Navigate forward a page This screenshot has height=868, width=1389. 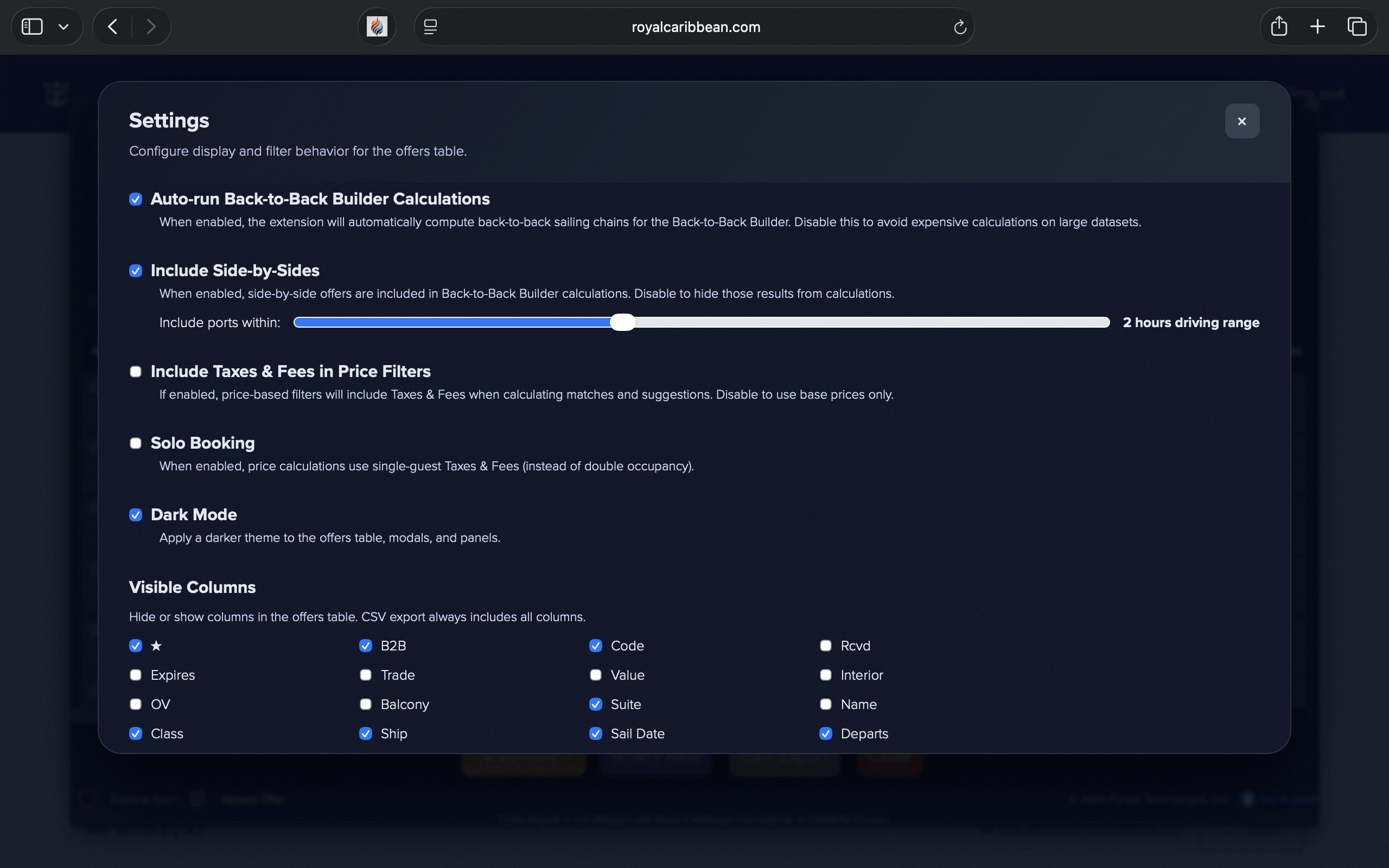point(150,26)
